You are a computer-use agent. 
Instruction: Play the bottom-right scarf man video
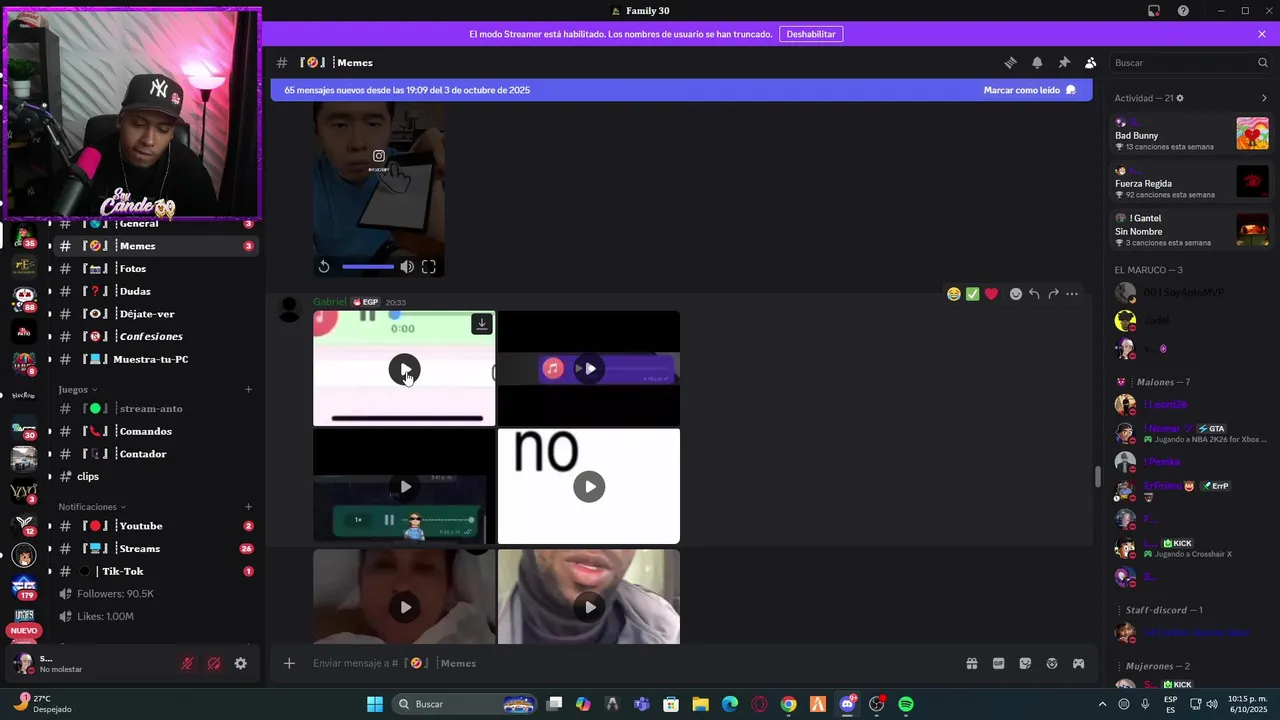pos(589,607)
